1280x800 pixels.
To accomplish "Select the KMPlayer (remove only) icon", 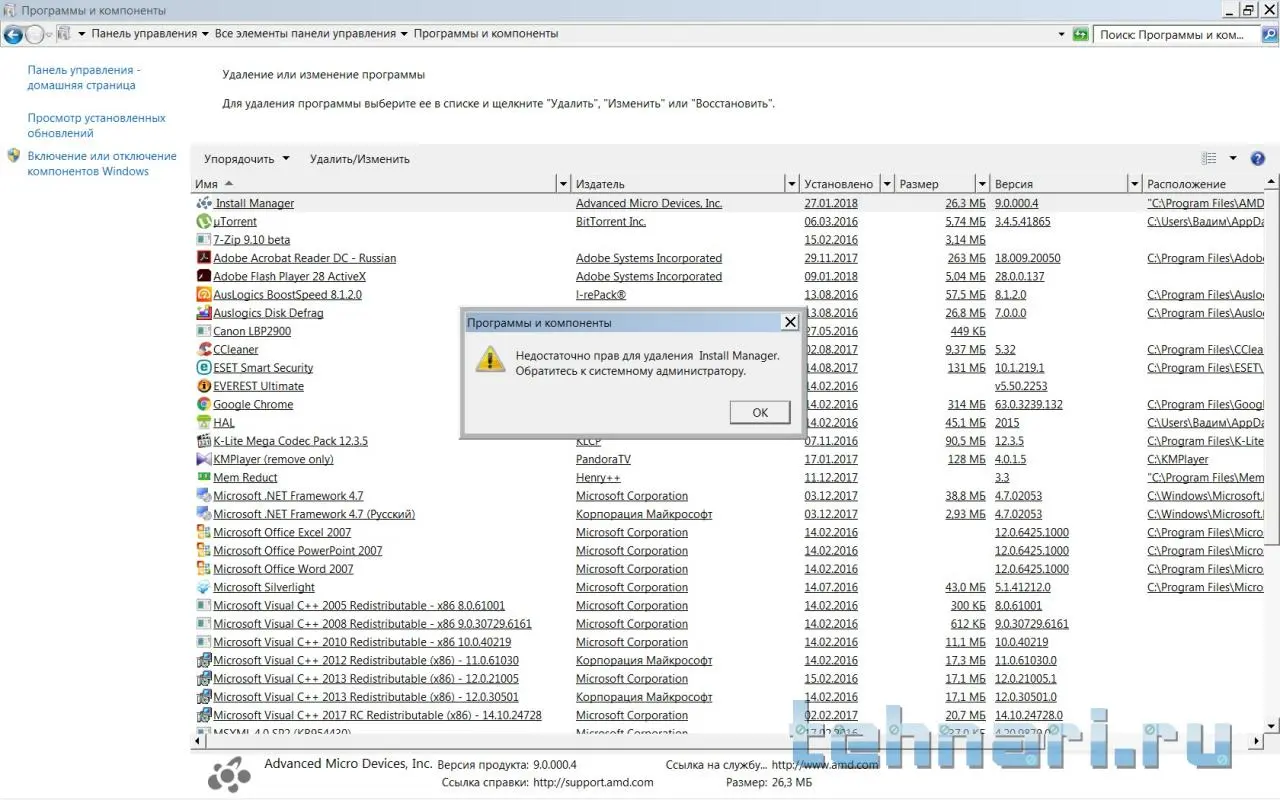I will pyautogui.click(x=204, y=459).
